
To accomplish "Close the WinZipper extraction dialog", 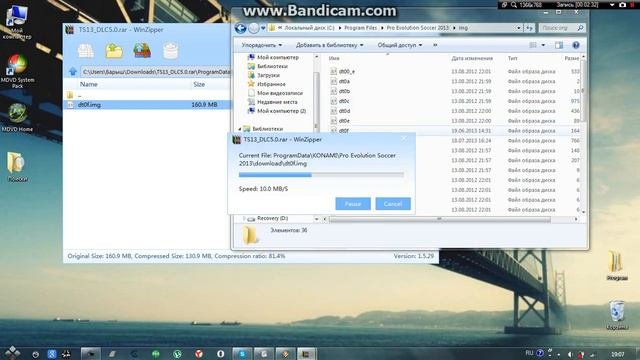I will pyautogui.click(x=404, y=139).
